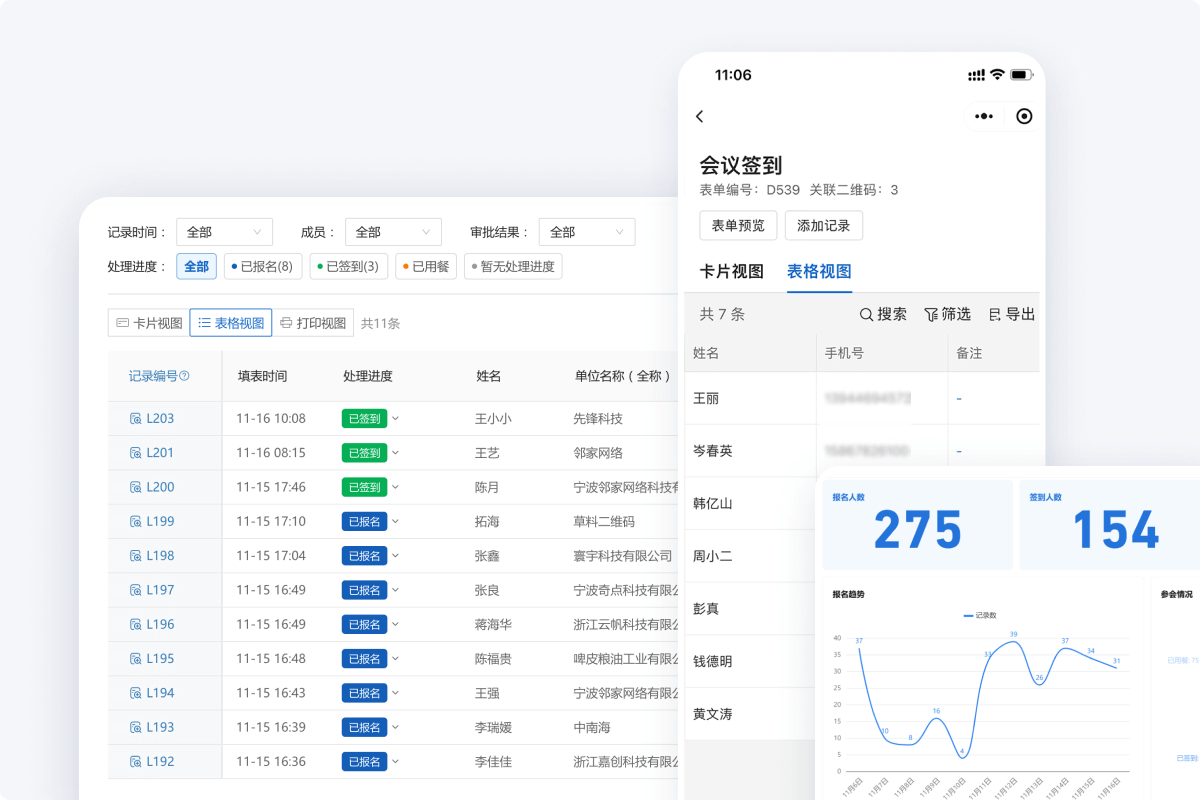Open the three-dot more menu in phone
This screenshot has height=800, width=1200.
[984, 117]
